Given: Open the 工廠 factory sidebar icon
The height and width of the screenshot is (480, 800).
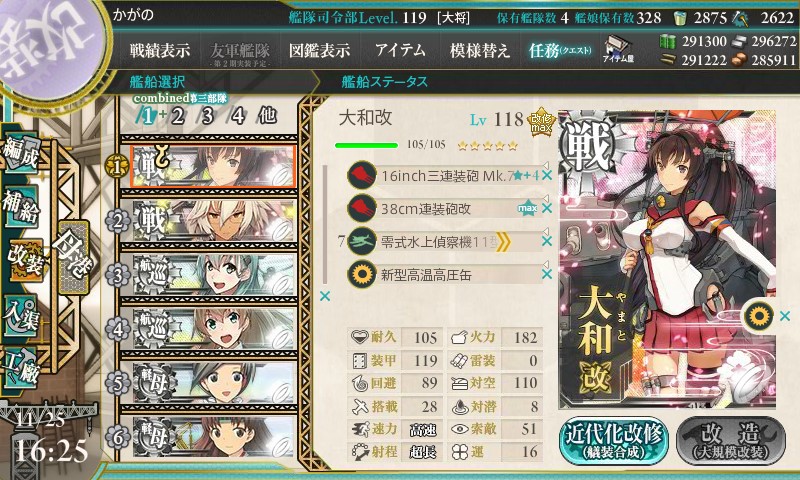Looking at the screenshot, I should [x=21, y=368].
